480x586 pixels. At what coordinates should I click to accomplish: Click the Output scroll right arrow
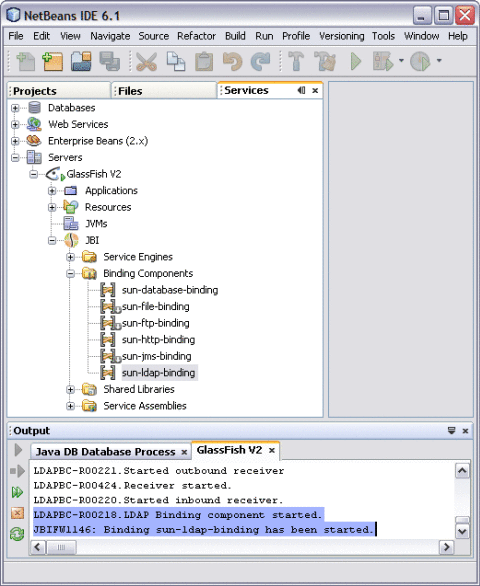[446, 548]
